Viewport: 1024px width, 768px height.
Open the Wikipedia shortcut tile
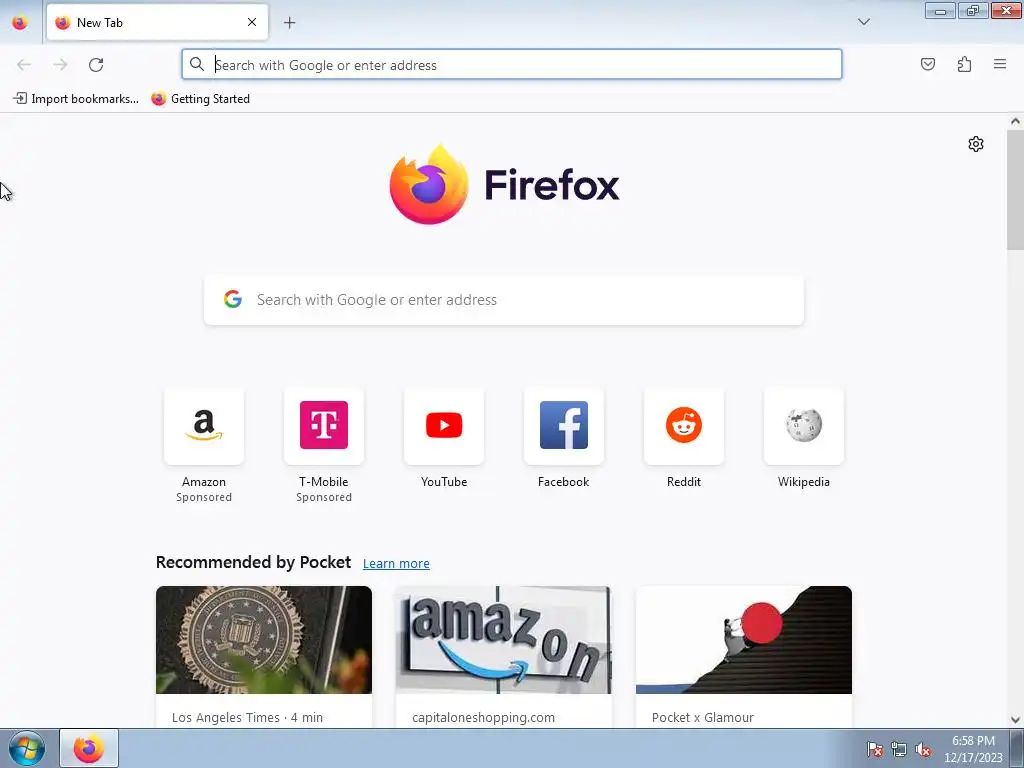[804, 426]
